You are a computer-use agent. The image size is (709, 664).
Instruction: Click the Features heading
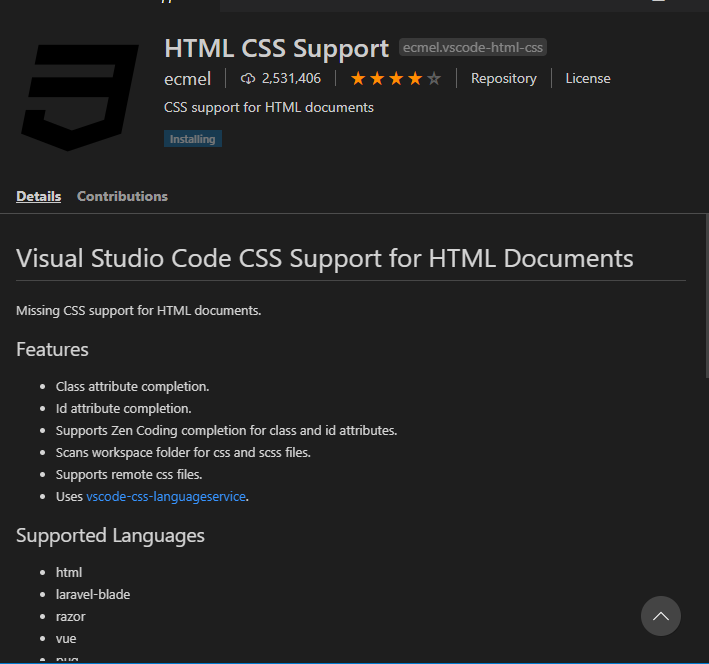click(52, 350)
